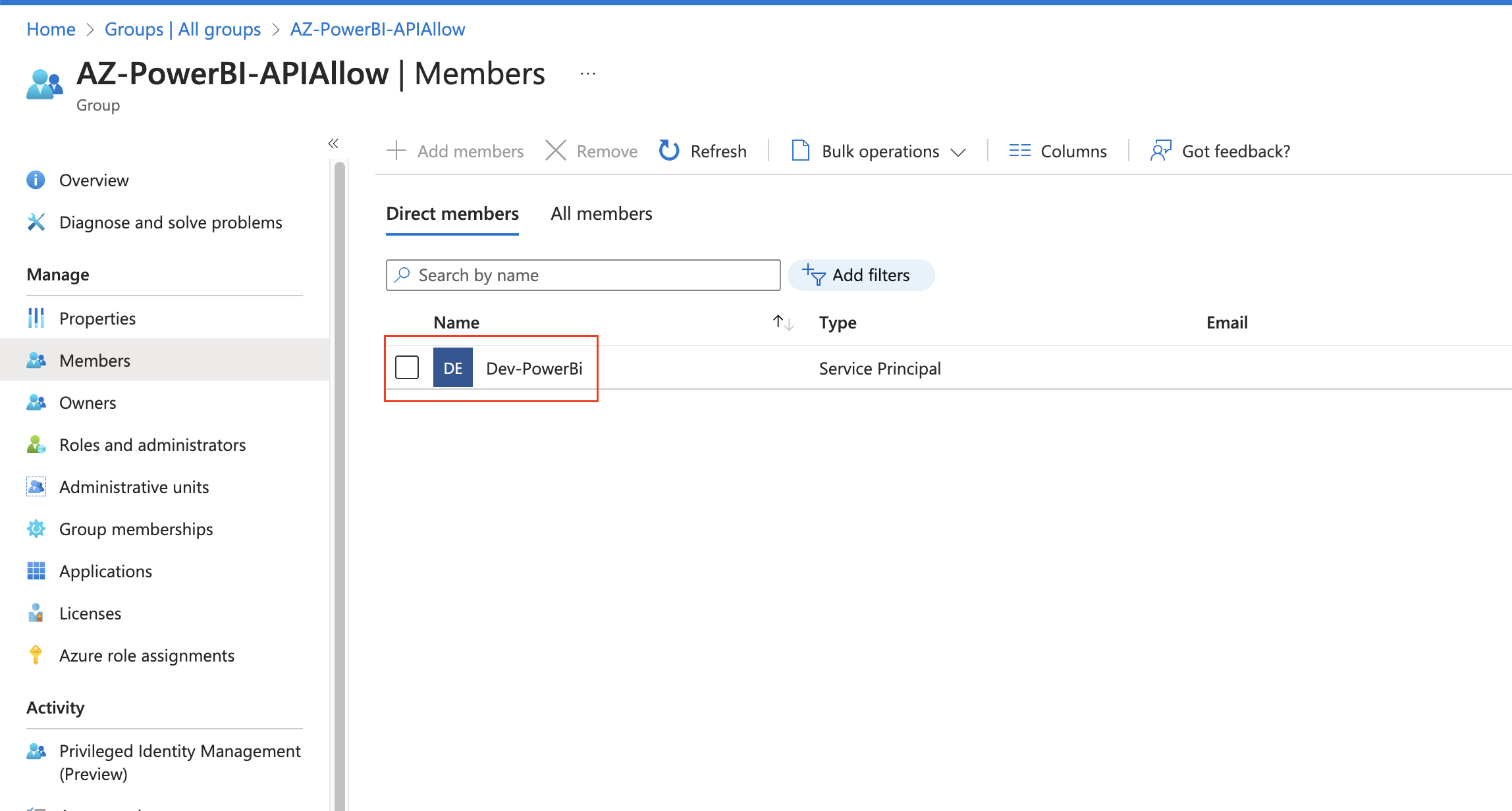1512x811 pixels.
Task: Click the Columns list icon
Action: tap(1019, 151)
